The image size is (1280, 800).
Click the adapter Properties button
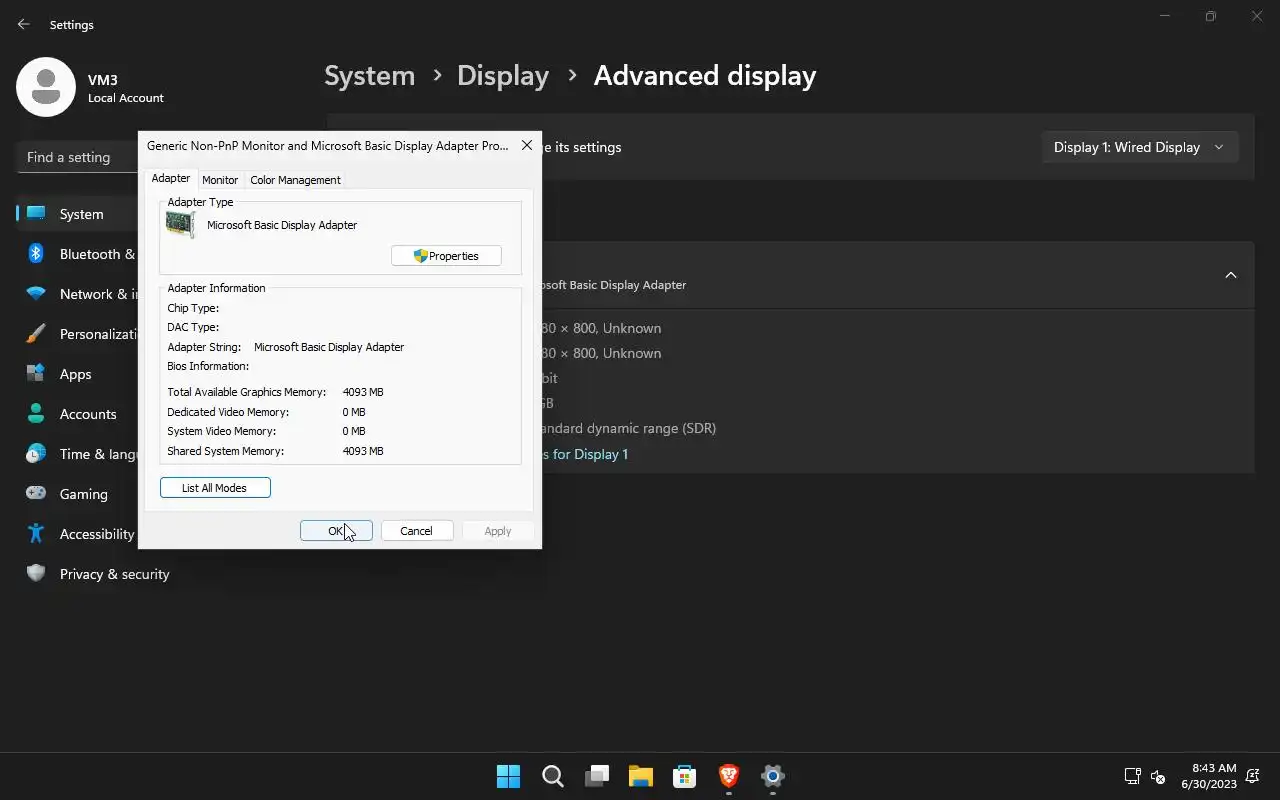(x=446, y=256)
